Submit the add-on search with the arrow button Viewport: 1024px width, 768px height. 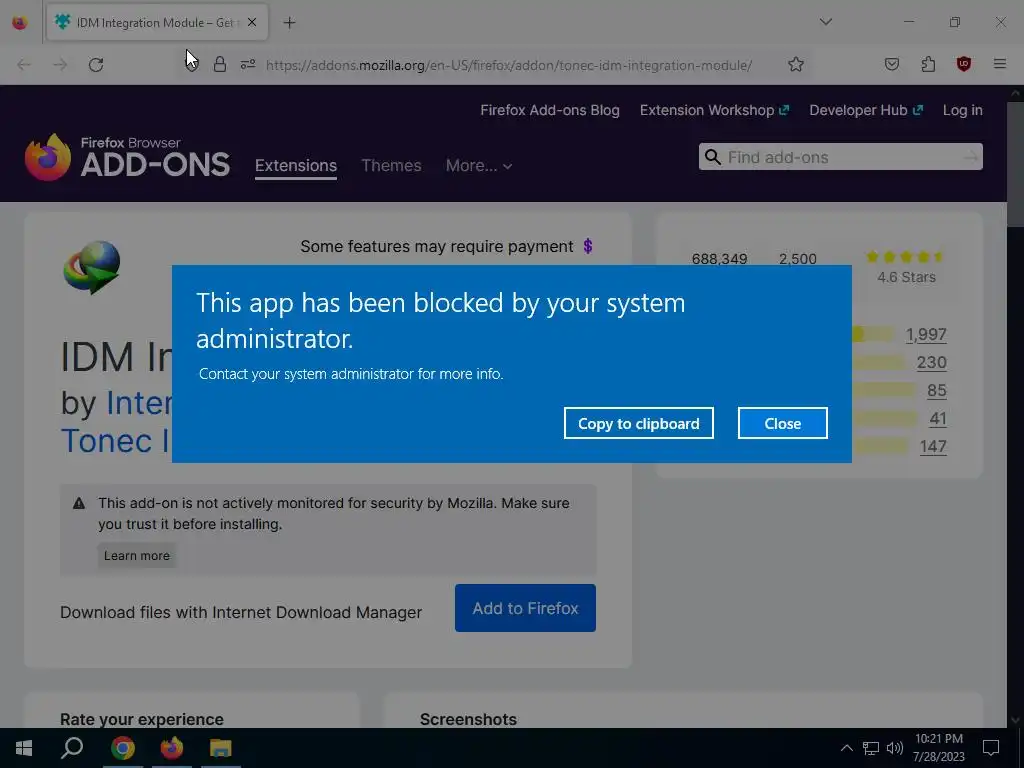[x=971, y=157]
